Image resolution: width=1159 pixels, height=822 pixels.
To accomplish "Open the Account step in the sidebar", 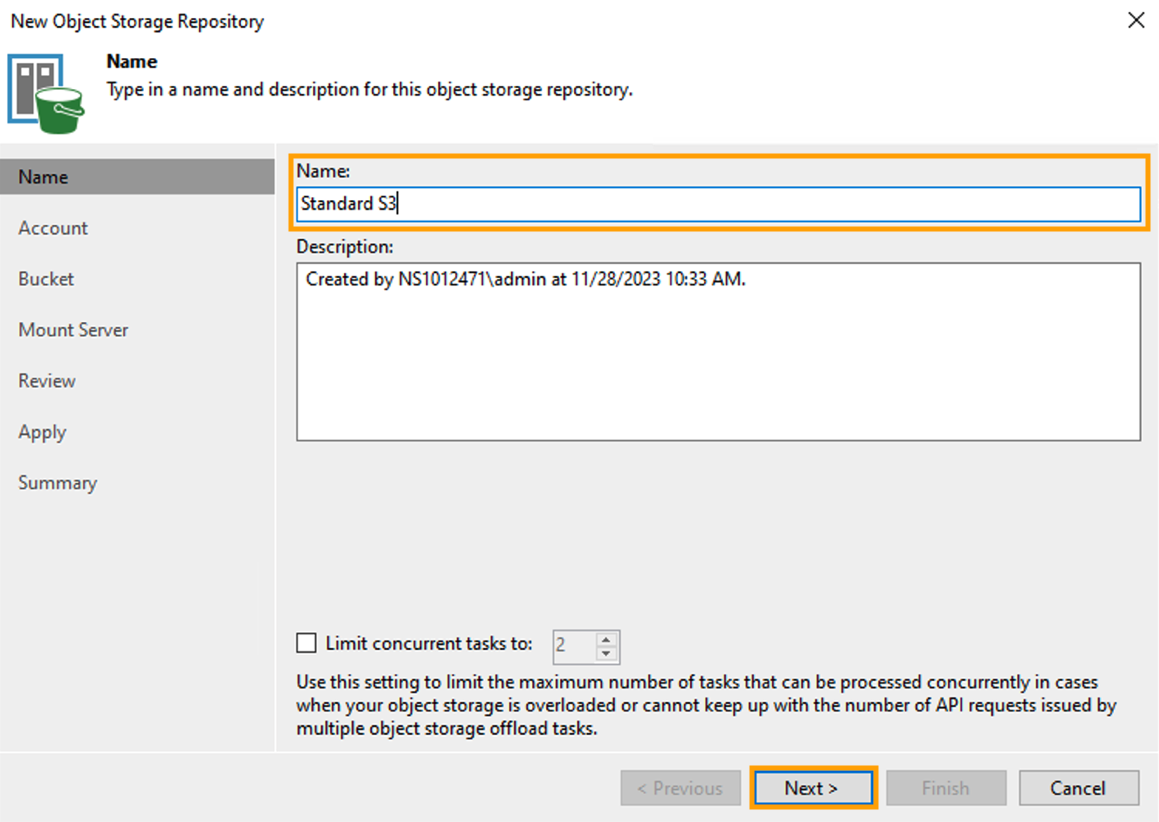I will pyautogui.click(x=53, y=227).
